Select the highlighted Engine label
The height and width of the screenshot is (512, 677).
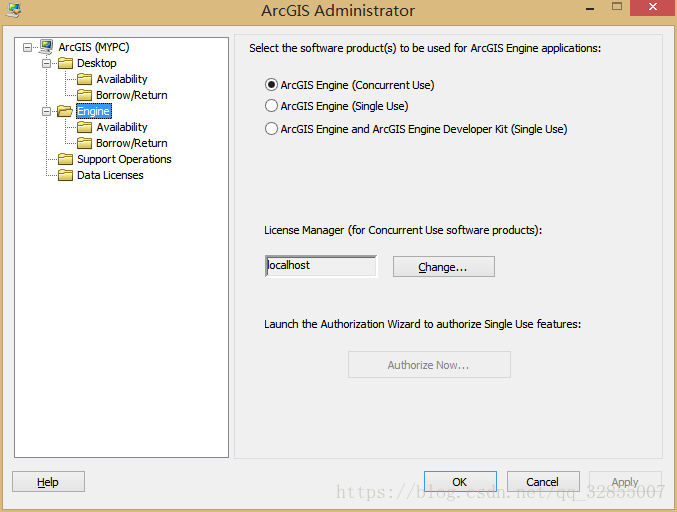[94, 111]
